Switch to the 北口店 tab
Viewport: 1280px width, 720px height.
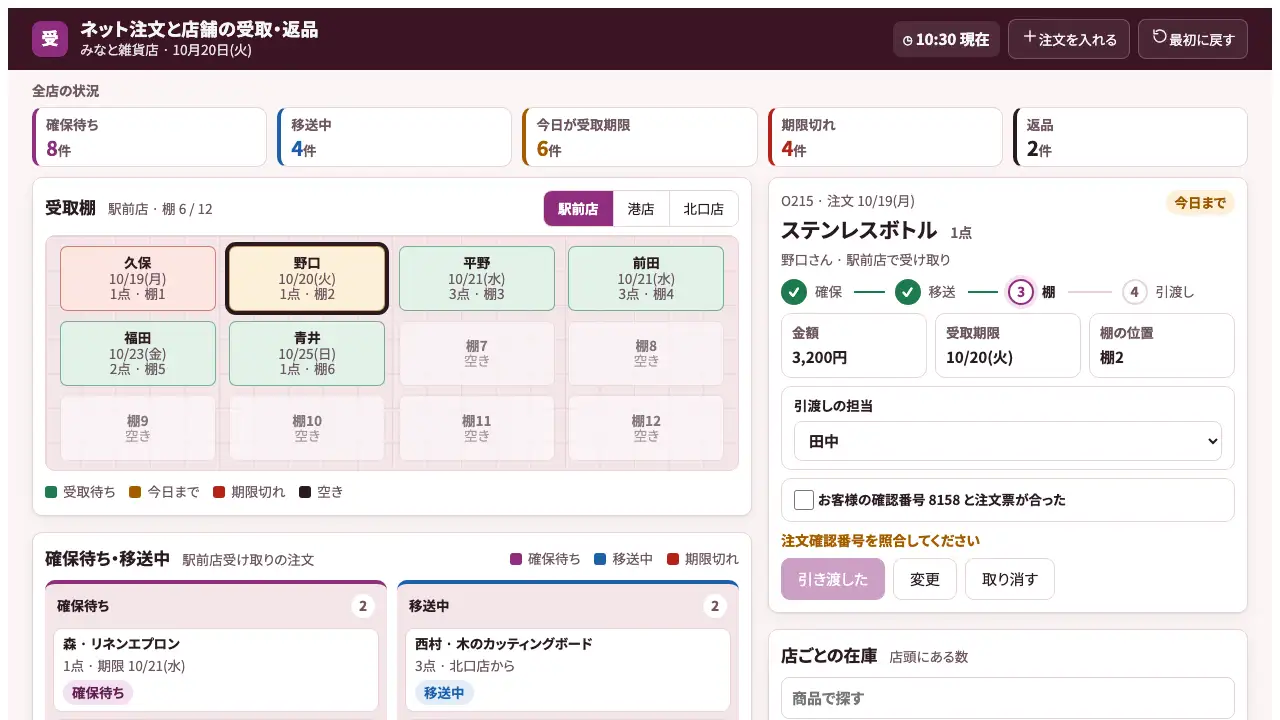point(704,209)
